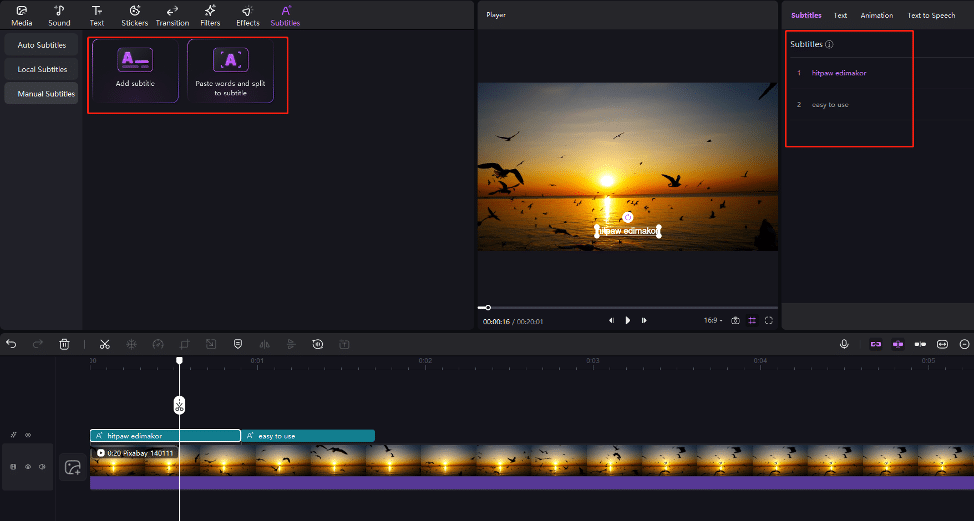Select the Auto Subtitles category
The image size is (974, 522).
pos(41,45)
